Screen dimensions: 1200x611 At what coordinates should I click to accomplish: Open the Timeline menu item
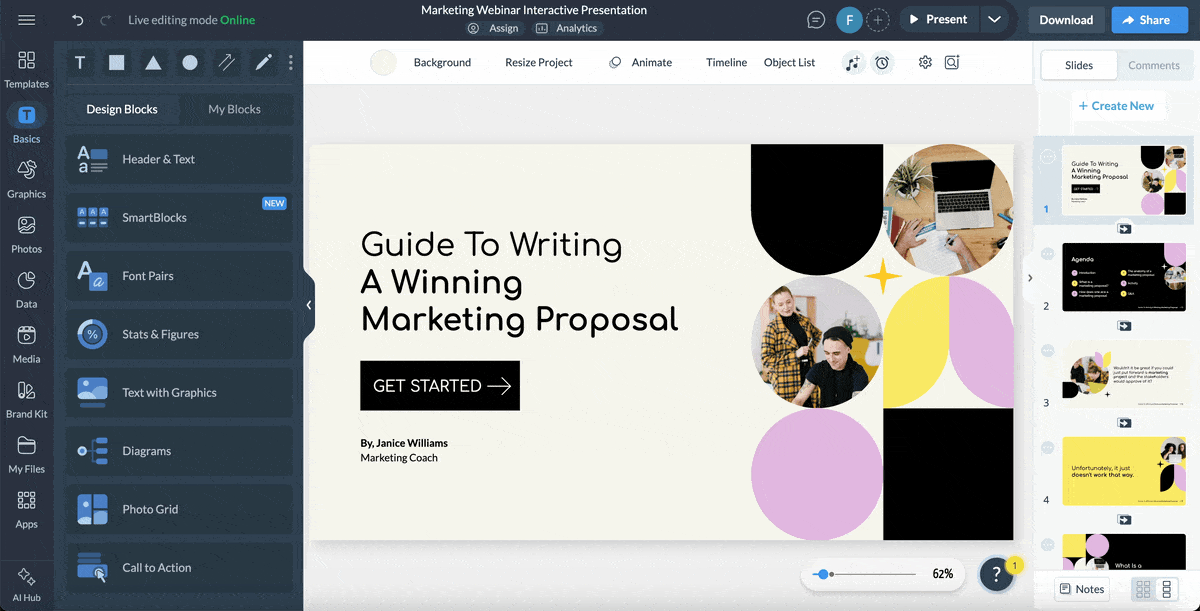[726, 62]
